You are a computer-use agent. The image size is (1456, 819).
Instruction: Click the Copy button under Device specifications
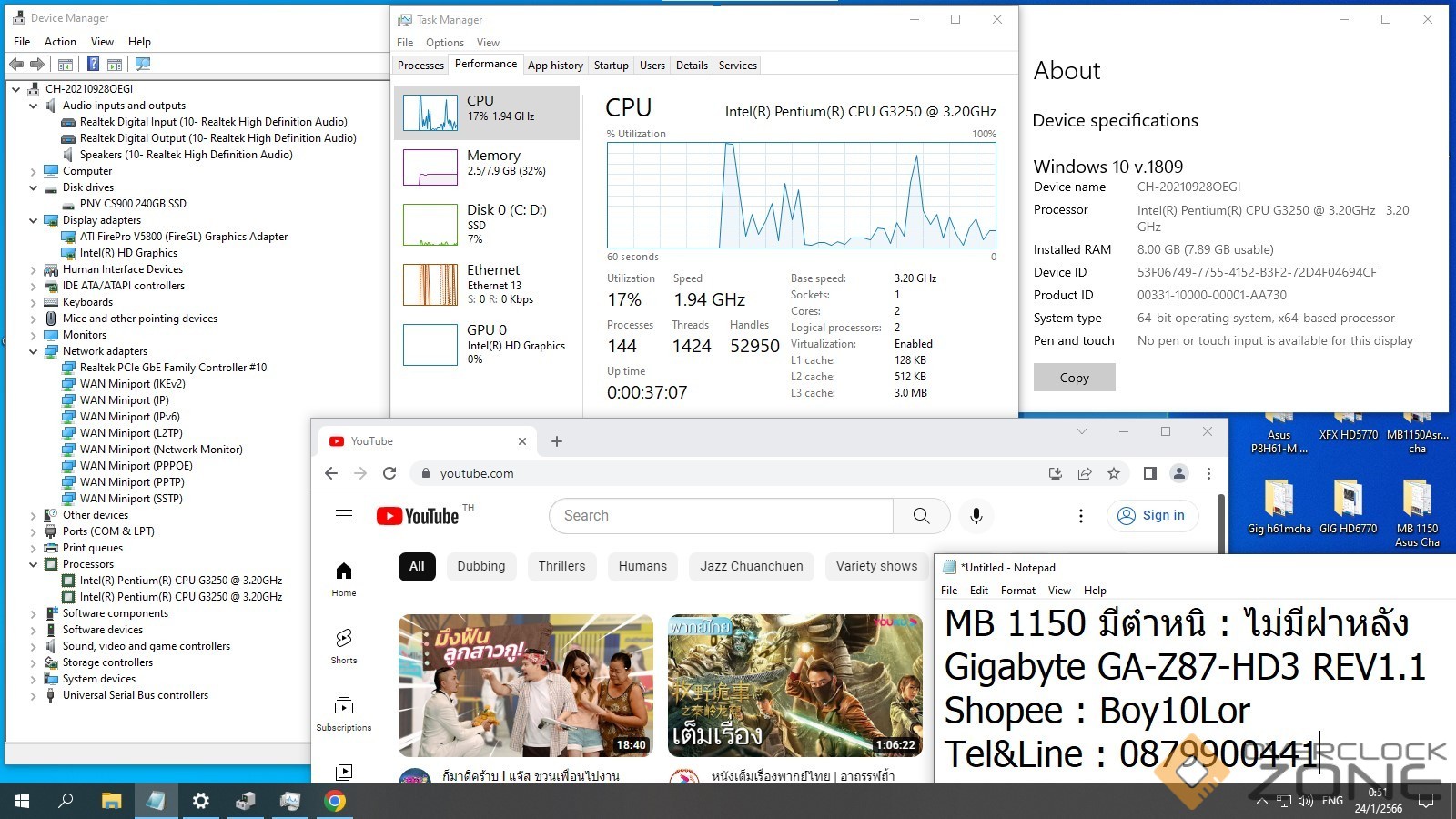pos(1074,378)
